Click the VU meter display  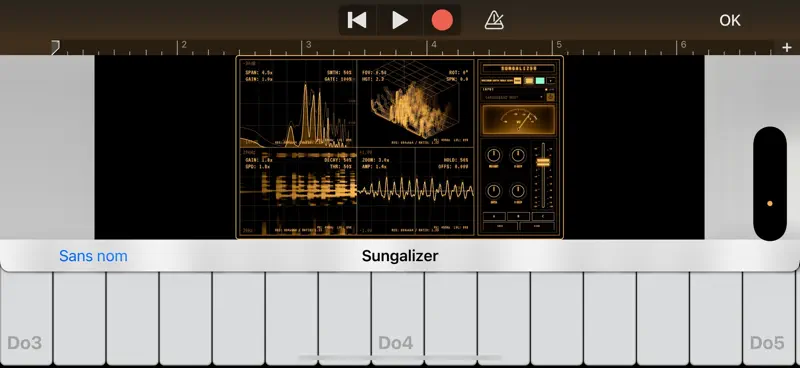pyautogui.click(x=518, y=120)
